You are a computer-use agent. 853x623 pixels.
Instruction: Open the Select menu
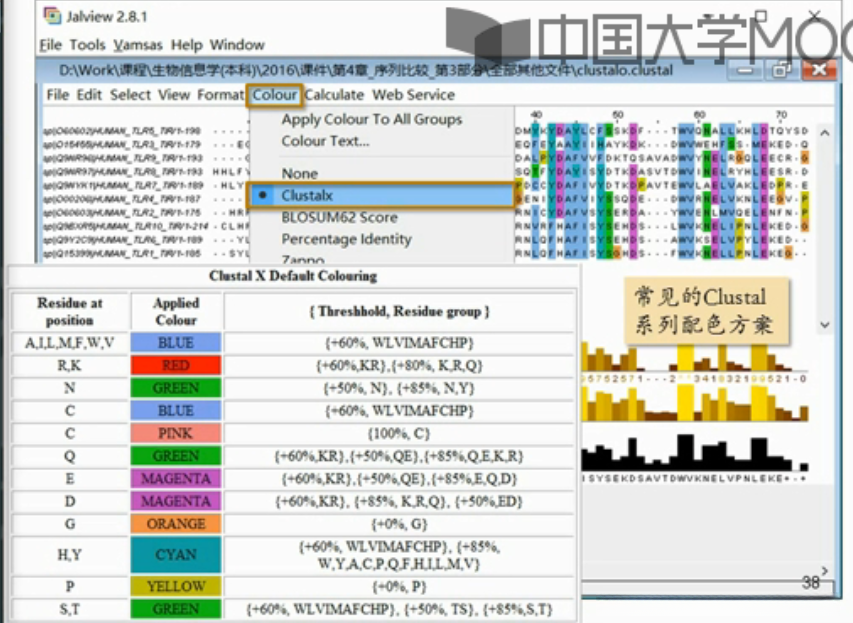[x=131, y=95]
